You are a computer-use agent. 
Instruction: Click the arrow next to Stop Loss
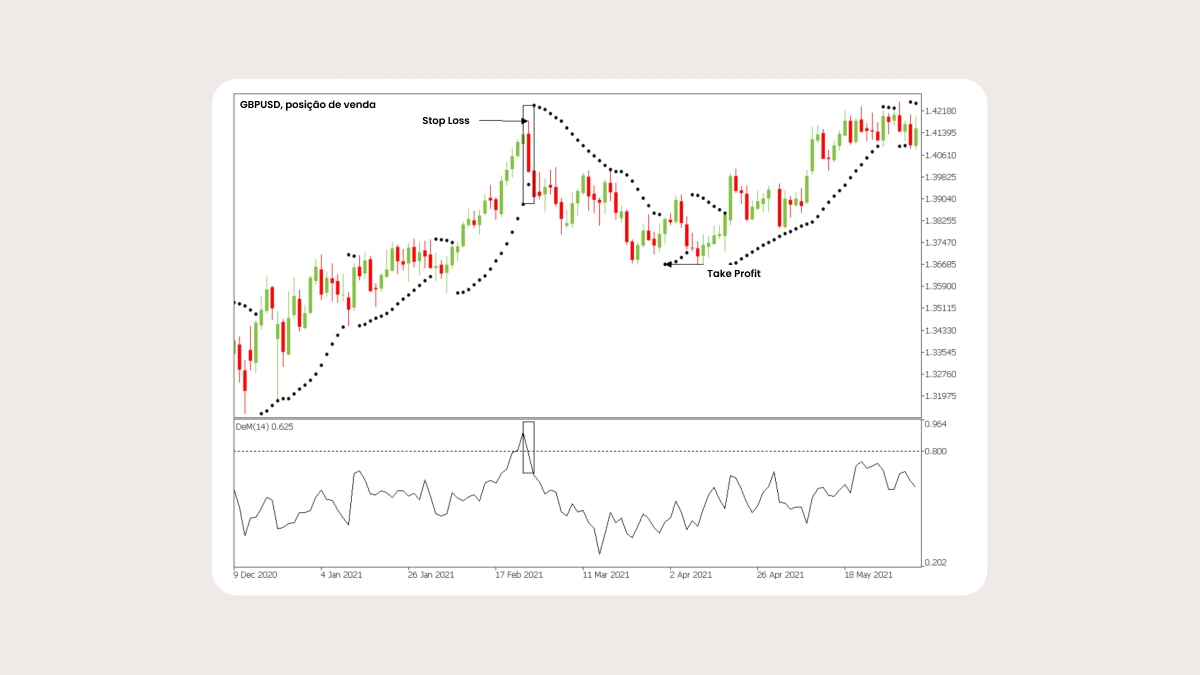click(x=502, y=121)
